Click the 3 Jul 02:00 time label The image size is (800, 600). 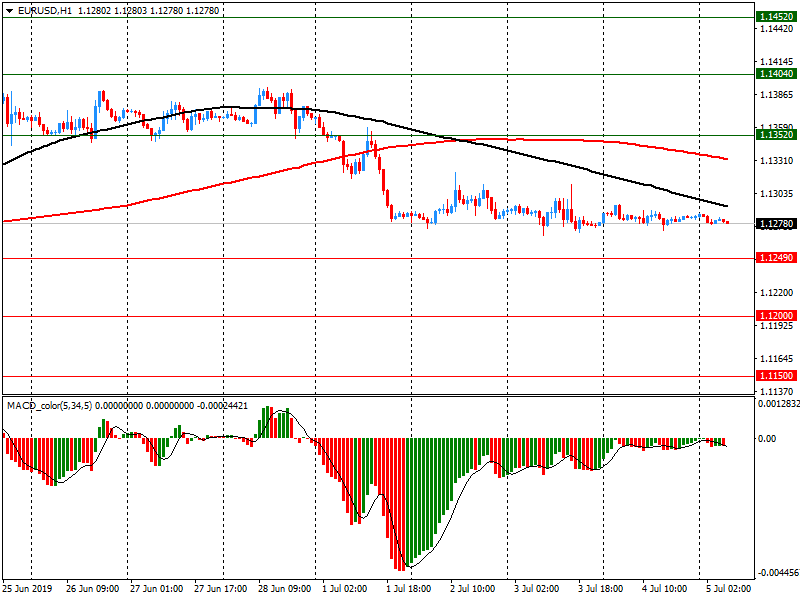pos(536,589)
